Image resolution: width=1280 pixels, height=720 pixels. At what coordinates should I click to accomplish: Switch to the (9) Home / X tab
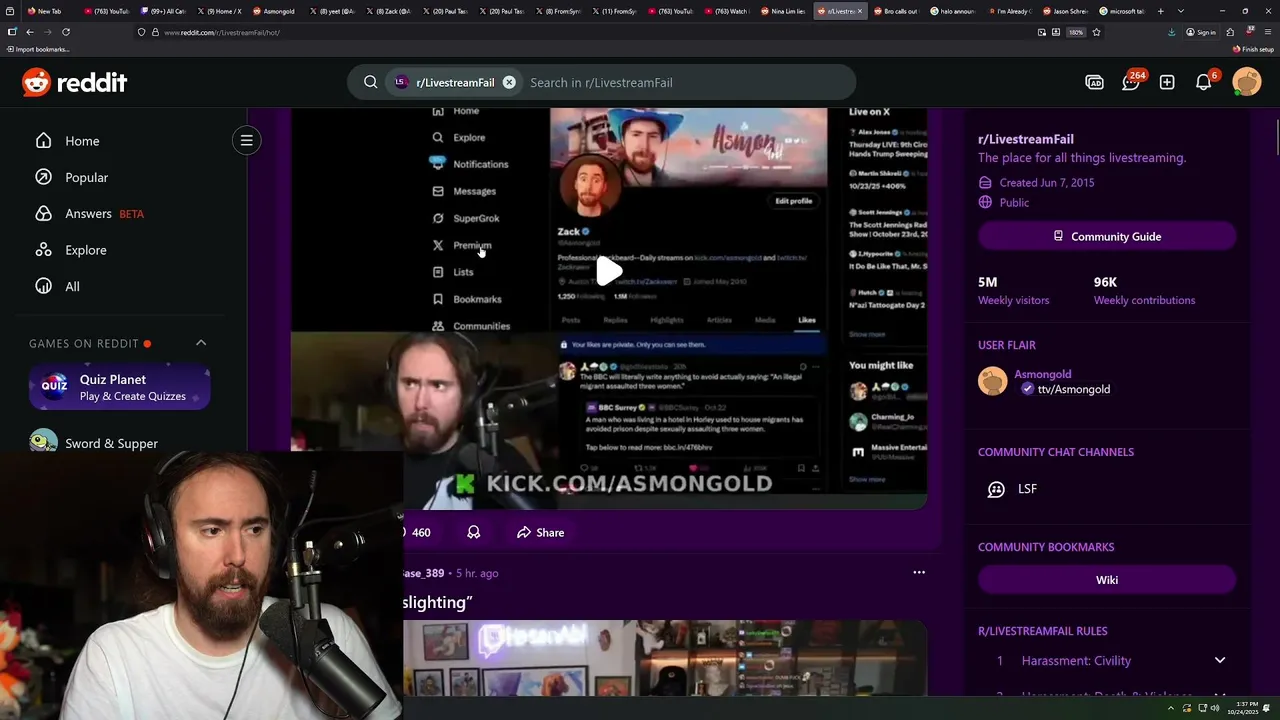point(218,11)
